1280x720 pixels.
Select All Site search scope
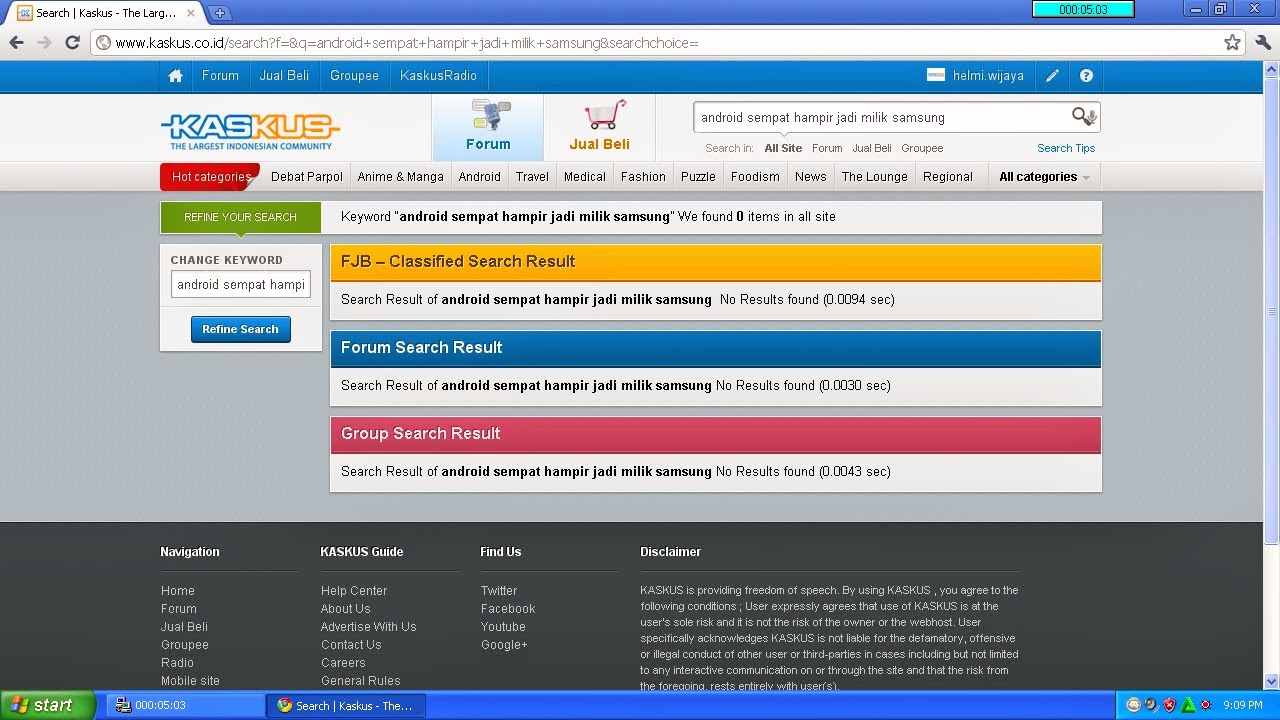click(783, 148)
